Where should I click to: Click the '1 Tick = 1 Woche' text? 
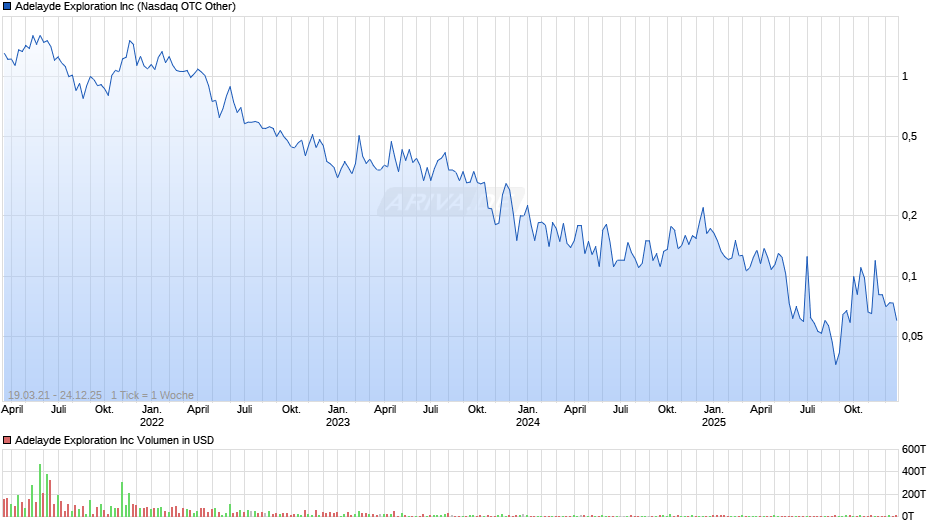point(152,395)
